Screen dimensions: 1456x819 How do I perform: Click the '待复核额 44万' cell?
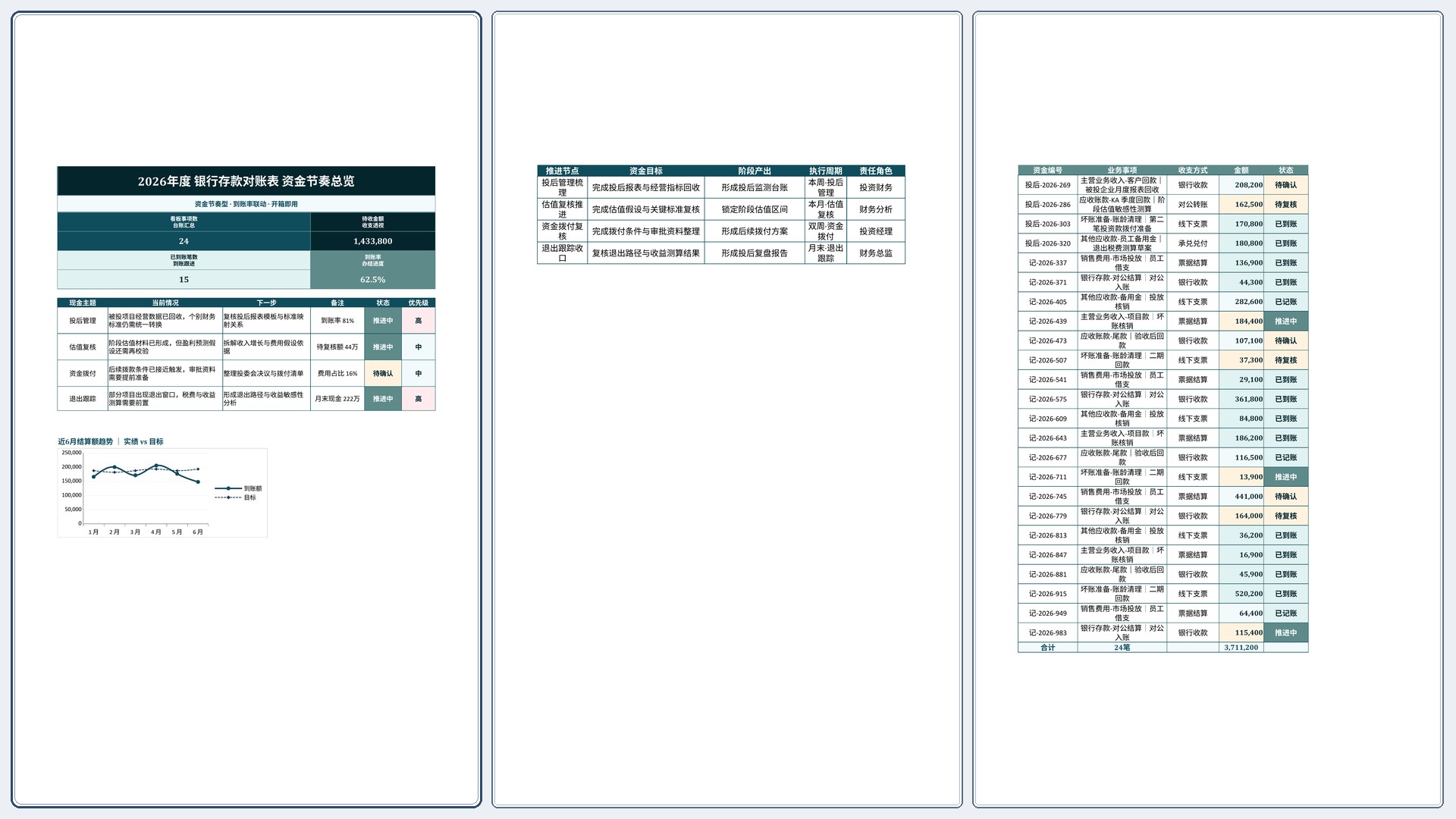pos(337,347)
